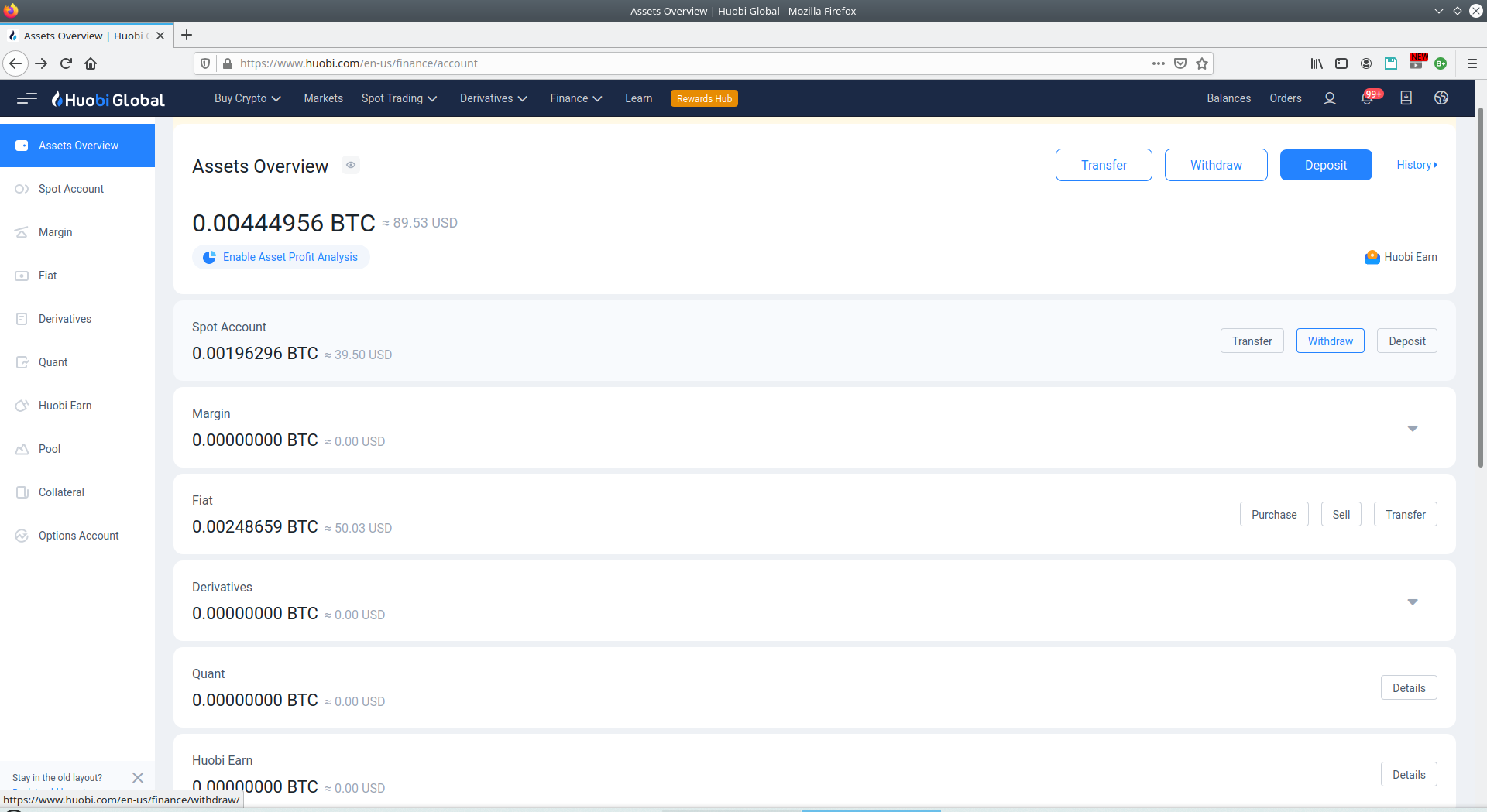Click the top Transfer button
This screenshot has width=1487, height=812.
[x=1104, y=165]
